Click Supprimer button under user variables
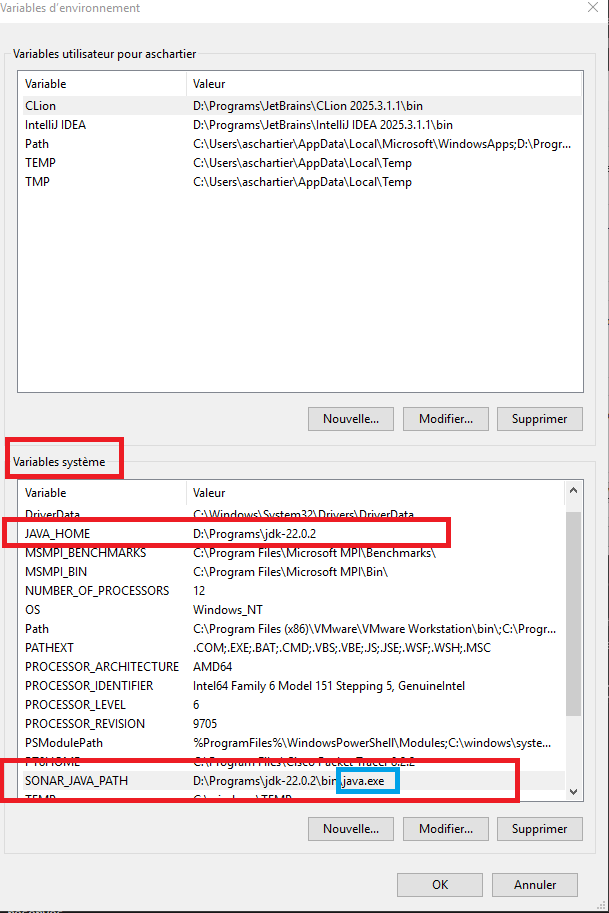This screenshot has height=913, width=609. (x=539, y=419)
